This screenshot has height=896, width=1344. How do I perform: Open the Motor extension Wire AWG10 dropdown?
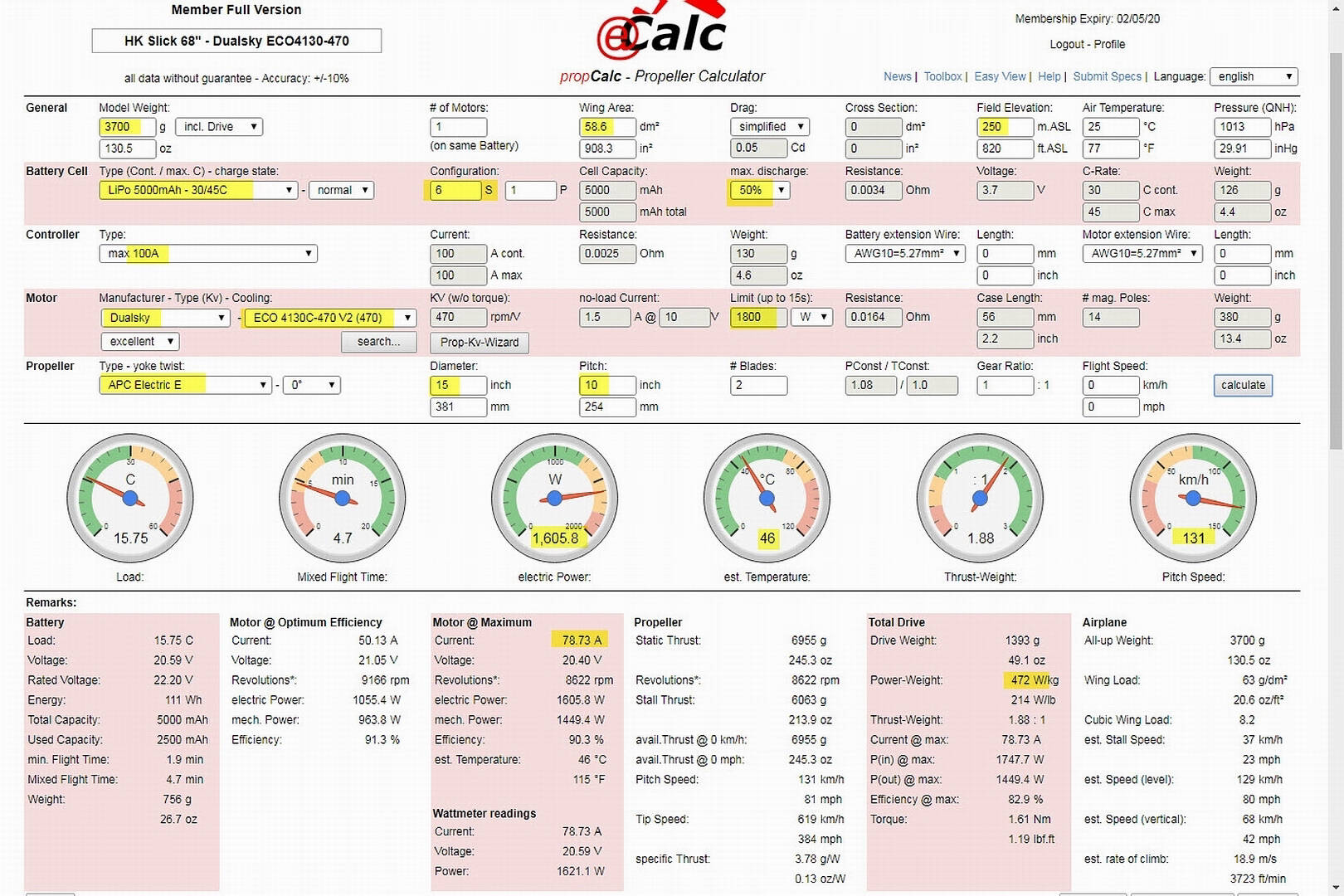point(1142,253)
